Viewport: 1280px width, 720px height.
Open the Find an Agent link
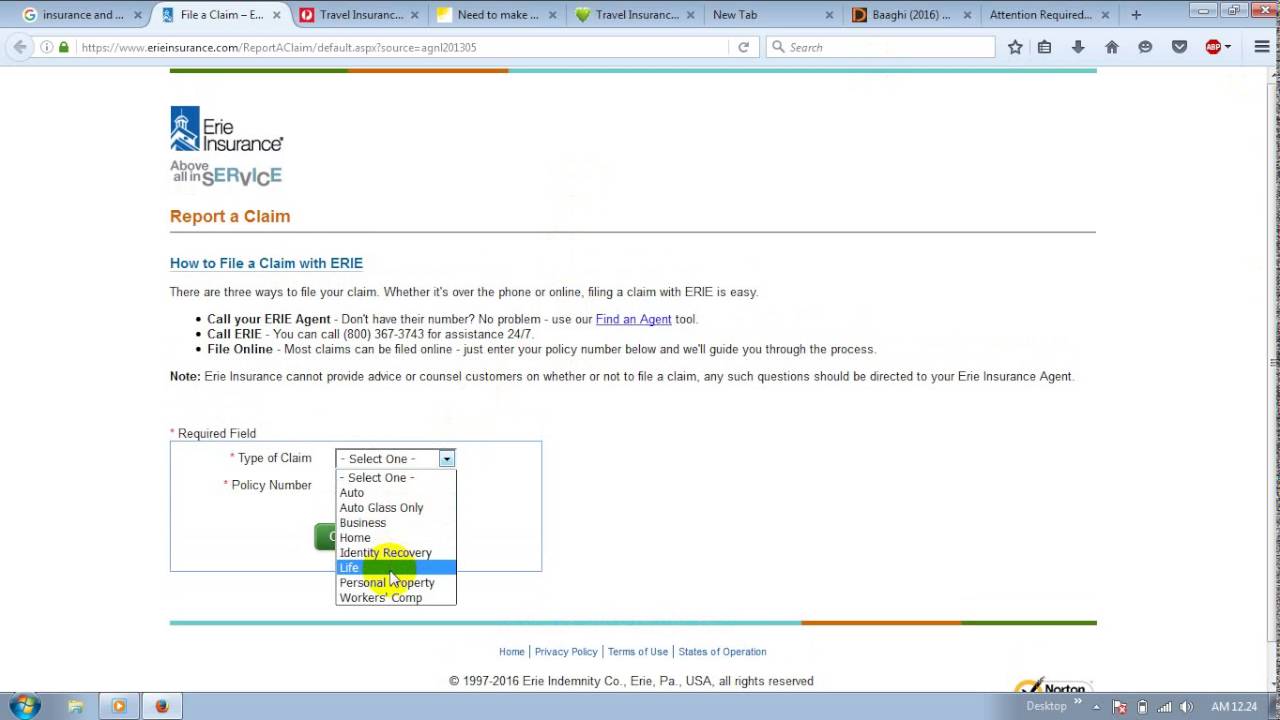(633, 319)
